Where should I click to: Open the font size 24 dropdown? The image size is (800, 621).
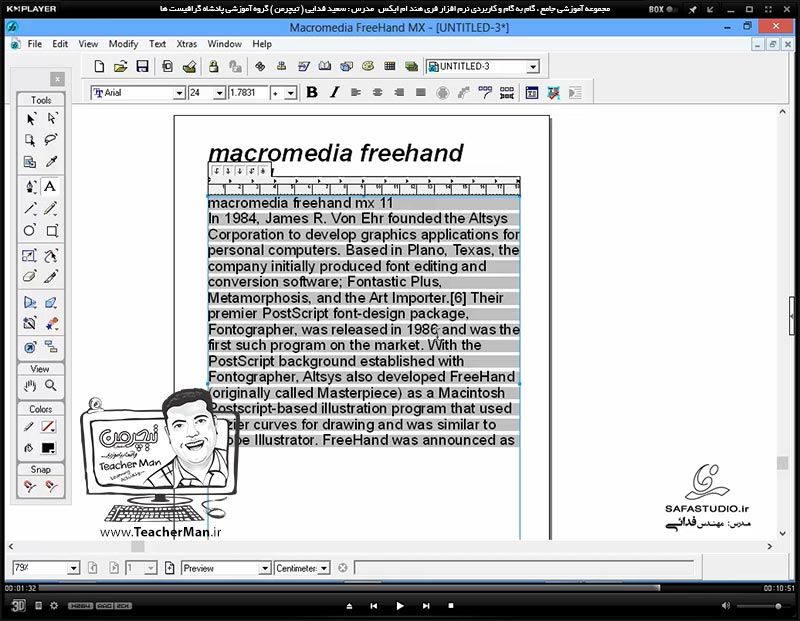click(219, 93)
